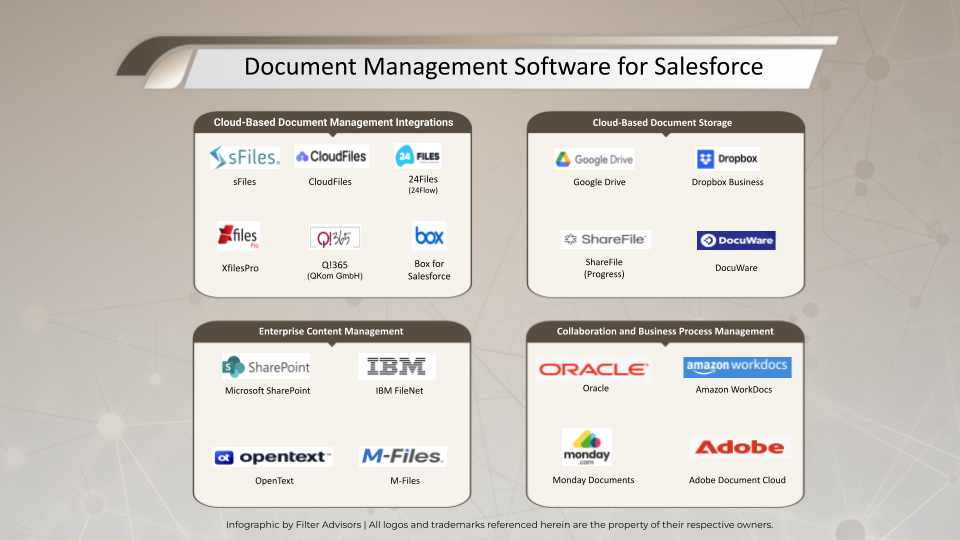Click the DocuWare logo
Image resolution: width=960 pixels, height=540 pixels.
tap(736, 240)
